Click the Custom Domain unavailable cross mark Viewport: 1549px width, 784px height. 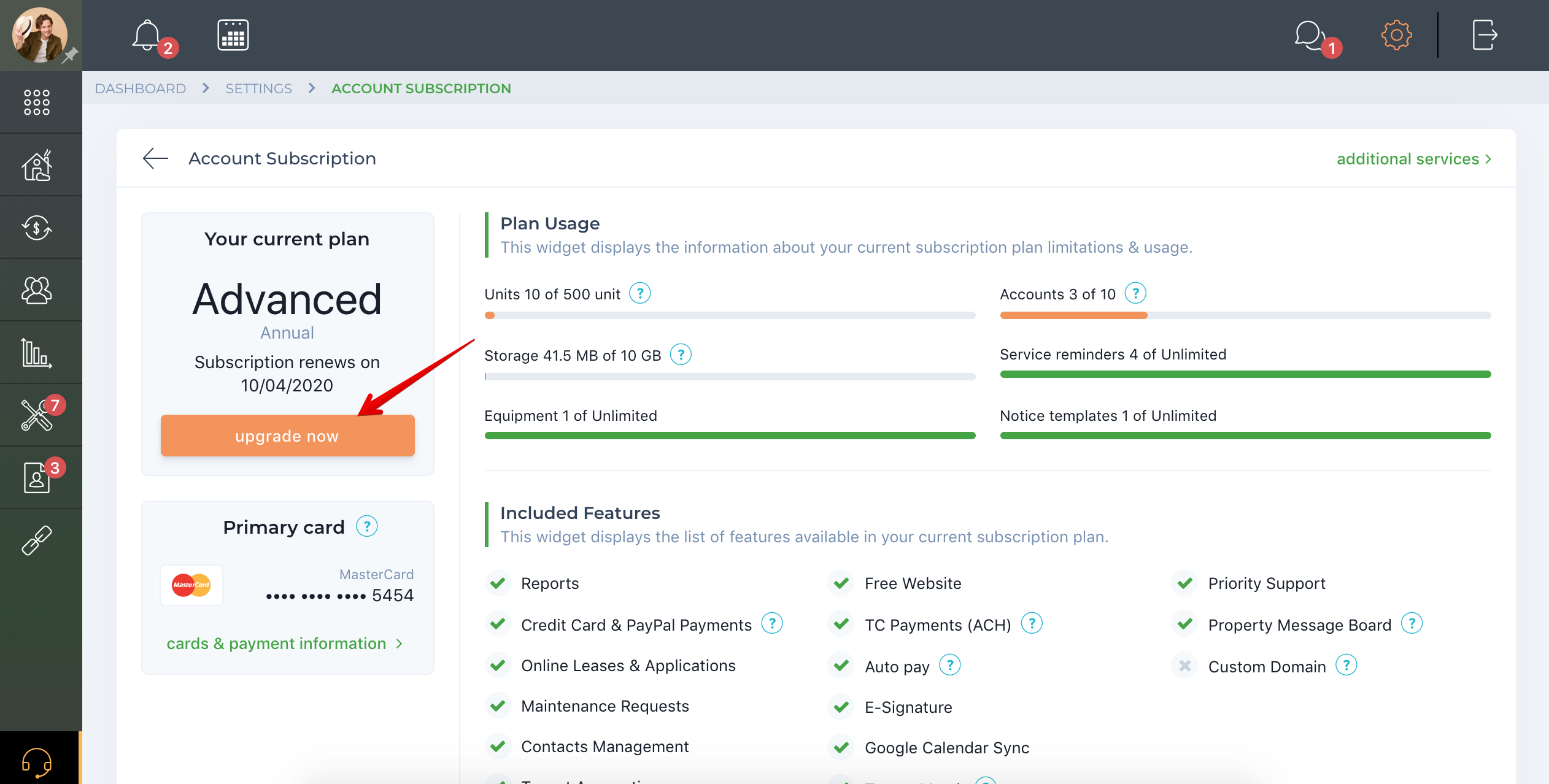1185,666
